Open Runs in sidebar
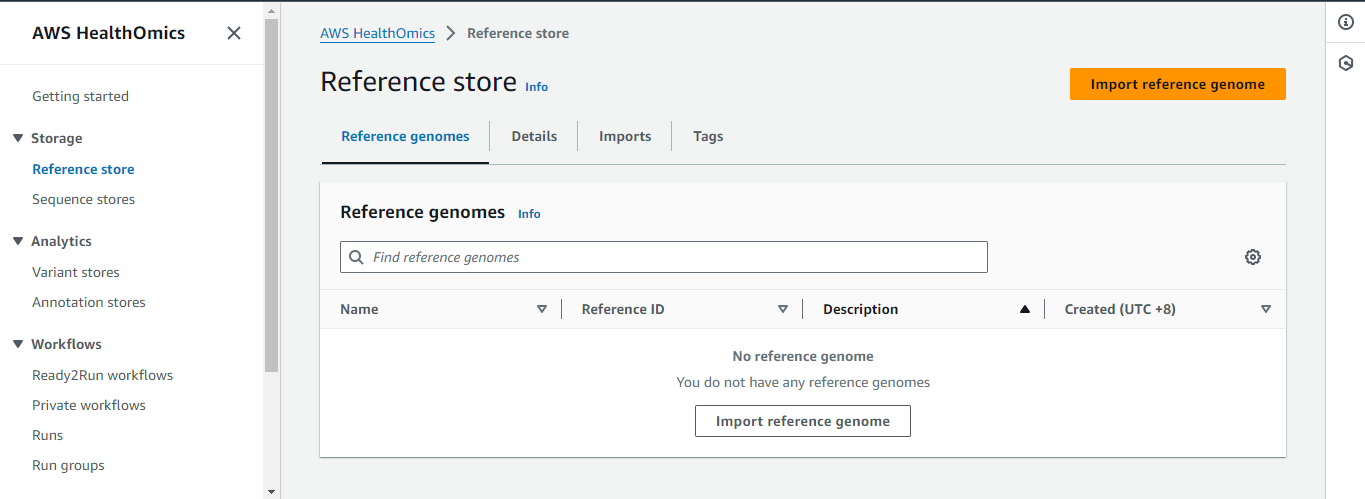Viewport: 1365px width, 499px height. click(47, 435)
